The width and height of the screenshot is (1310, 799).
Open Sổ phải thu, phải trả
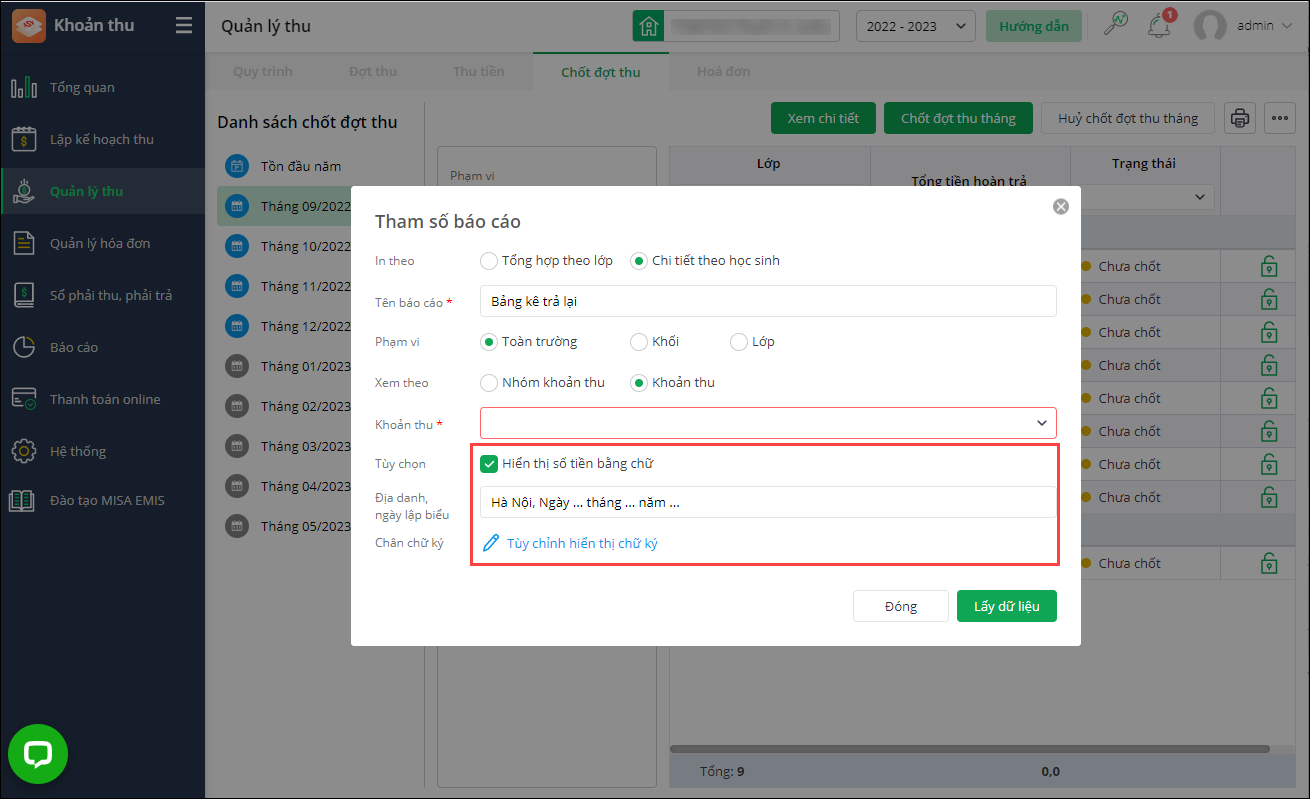(111, 296)
